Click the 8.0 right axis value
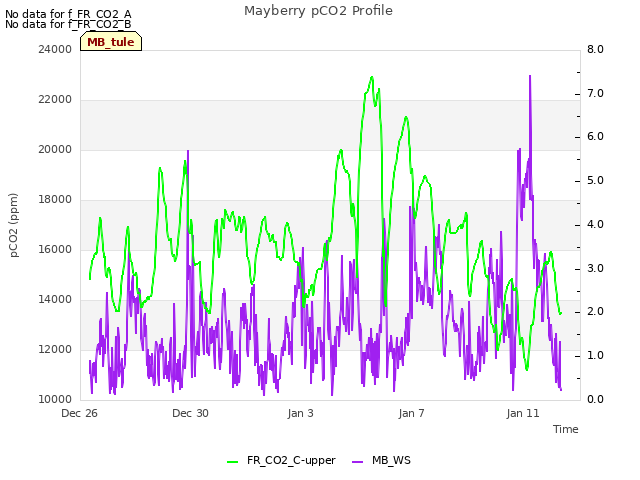640x480 pixels. pos(595,49)
